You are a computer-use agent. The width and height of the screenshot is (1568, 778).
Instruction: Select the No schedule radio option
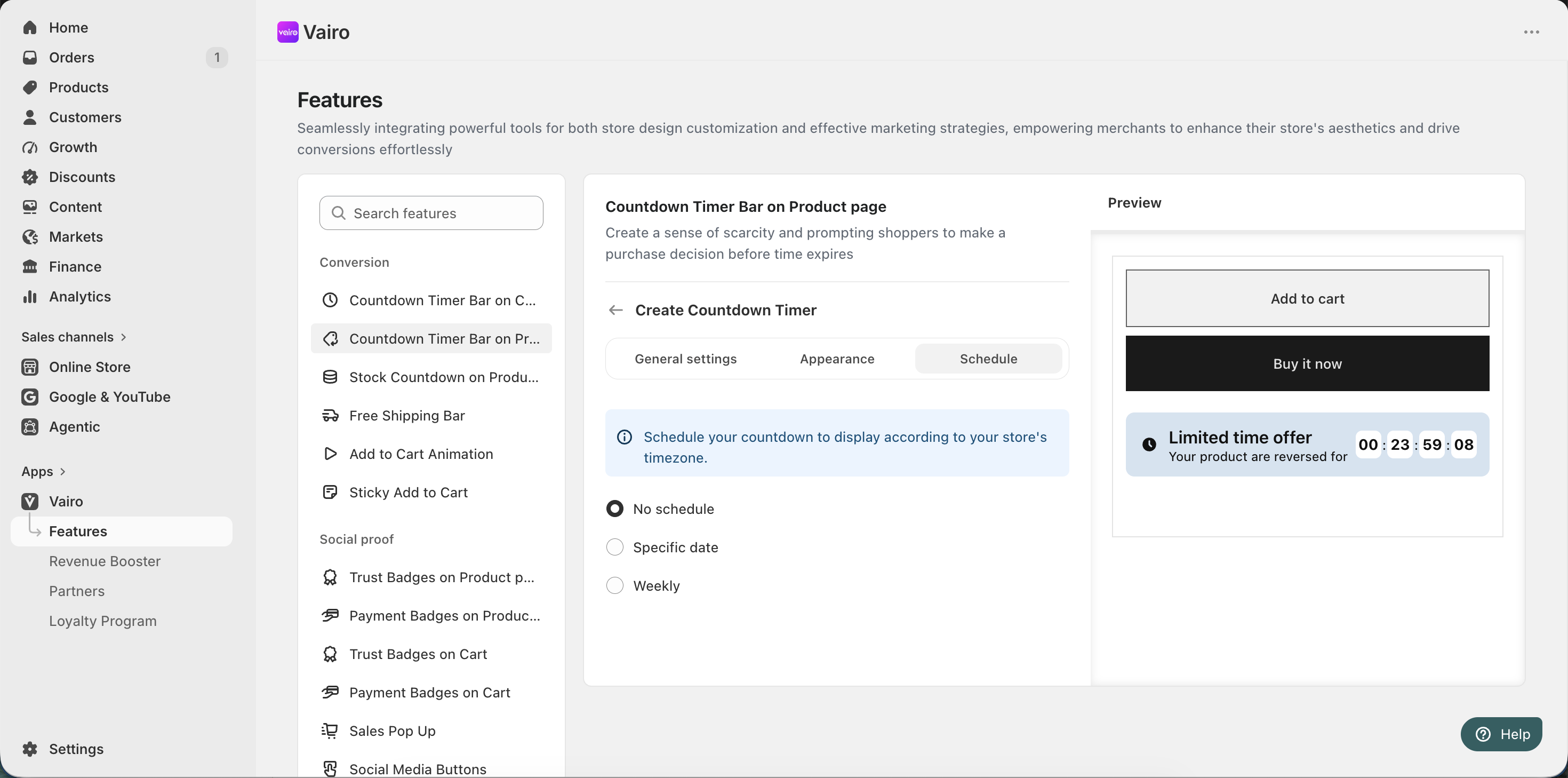(x=615, y=509)
